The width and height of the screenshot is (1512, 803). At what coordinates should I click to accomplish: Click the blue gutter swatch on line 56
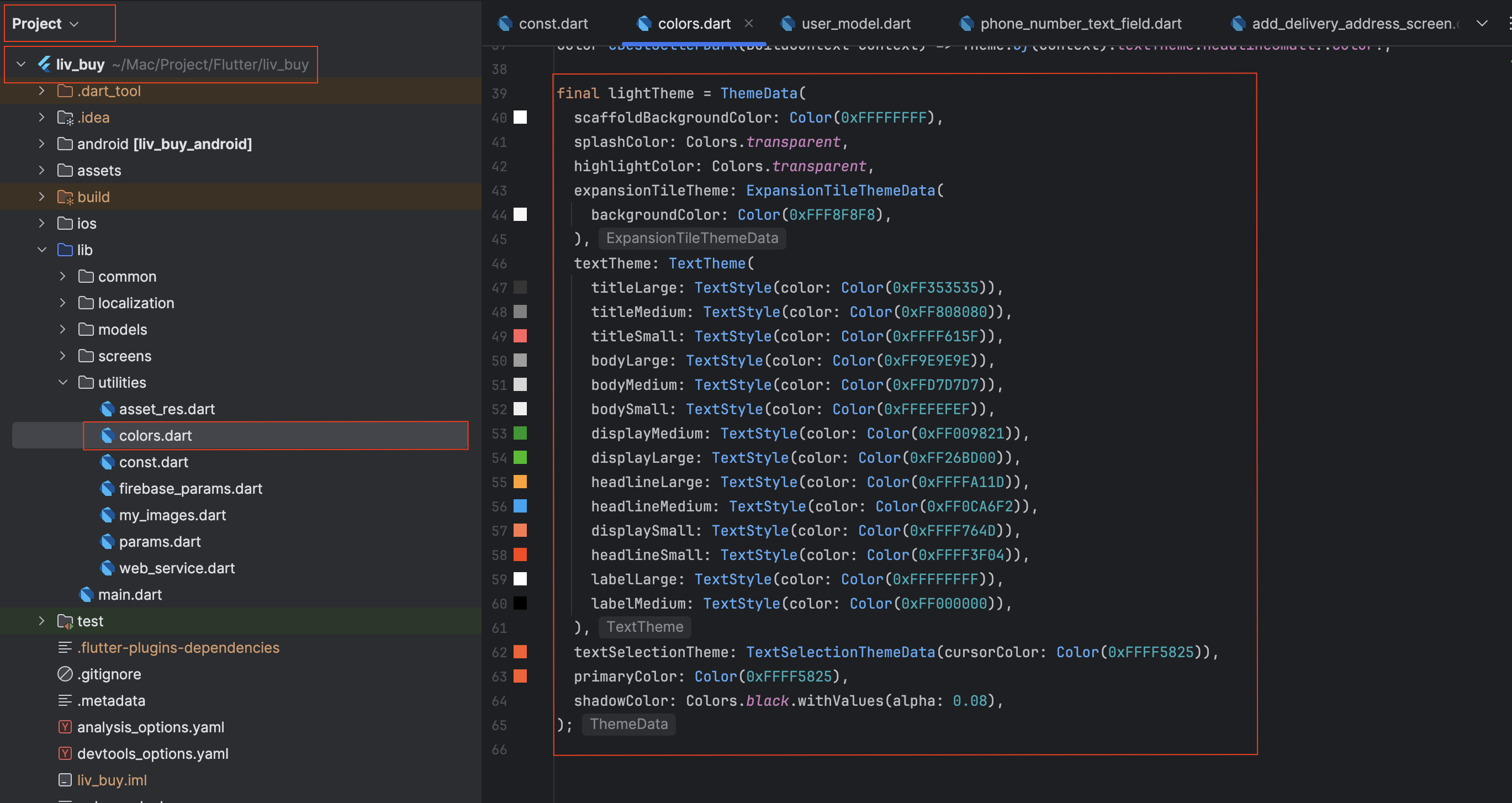point(520,506)
